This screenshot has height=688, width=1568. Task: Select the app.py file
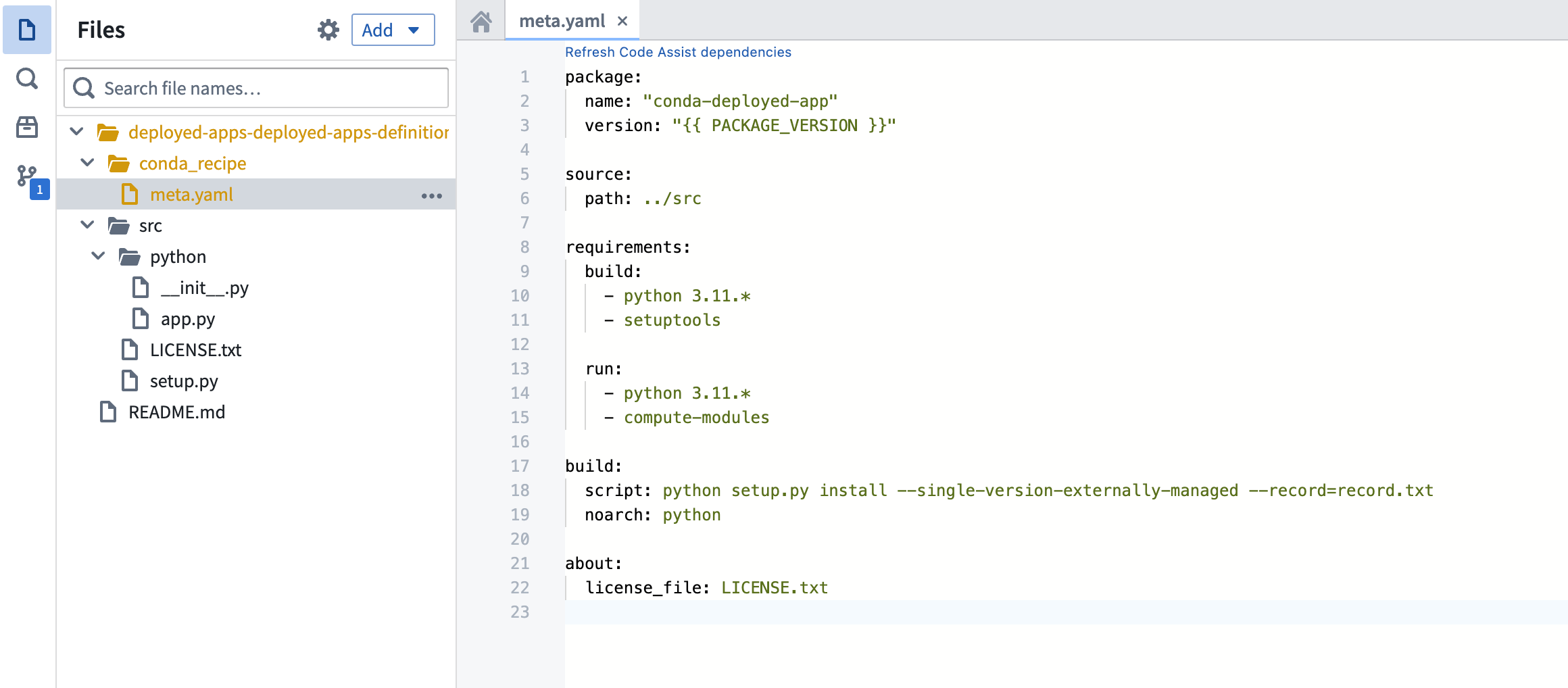click(x=187, y=318)
